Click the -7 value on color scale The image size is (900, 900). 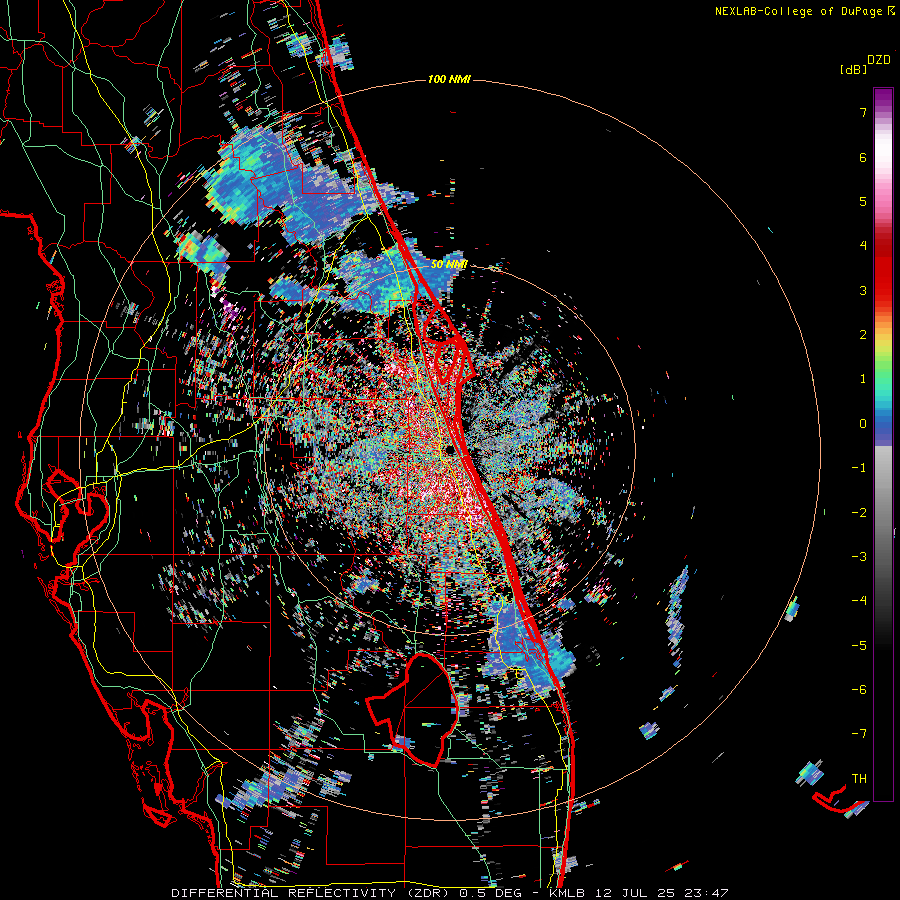click(859, 734)
